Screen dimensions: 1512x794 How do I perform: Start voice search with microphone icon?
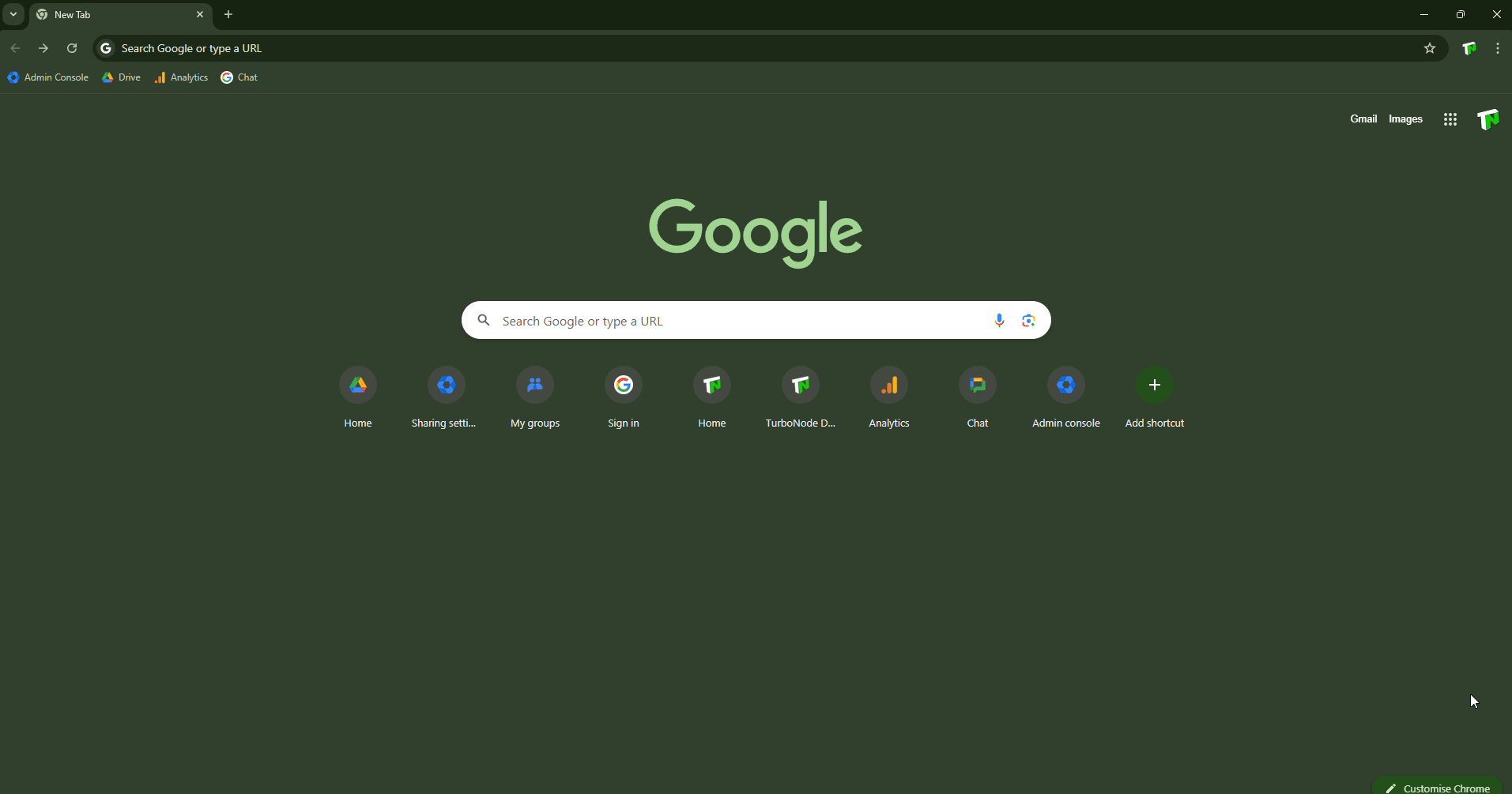pos(999,320)
